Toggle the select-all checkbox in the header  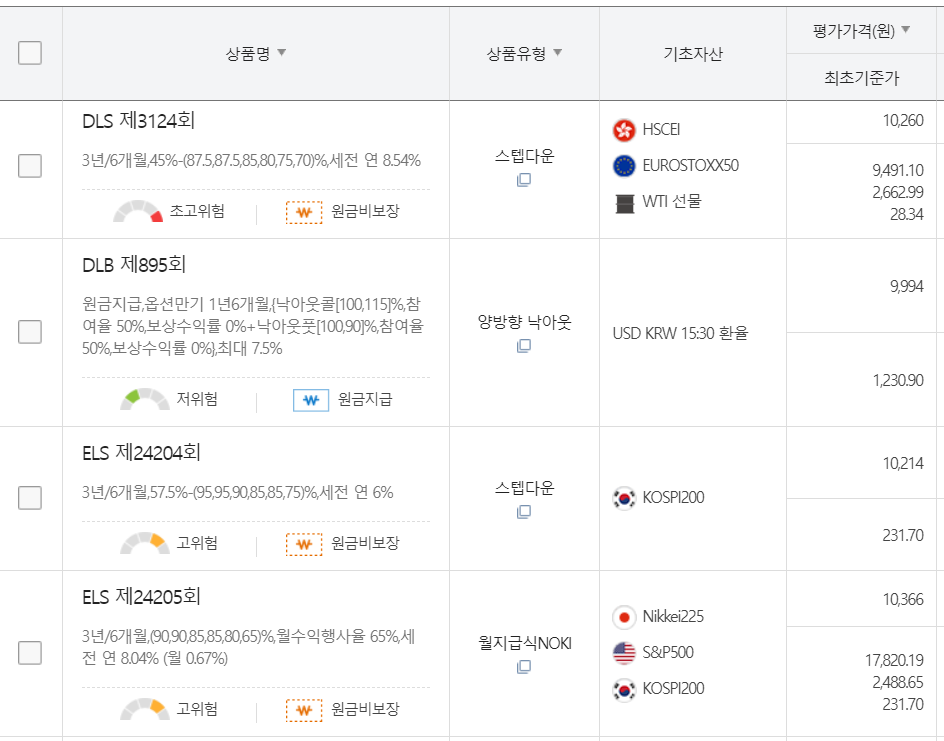(31, 51)
